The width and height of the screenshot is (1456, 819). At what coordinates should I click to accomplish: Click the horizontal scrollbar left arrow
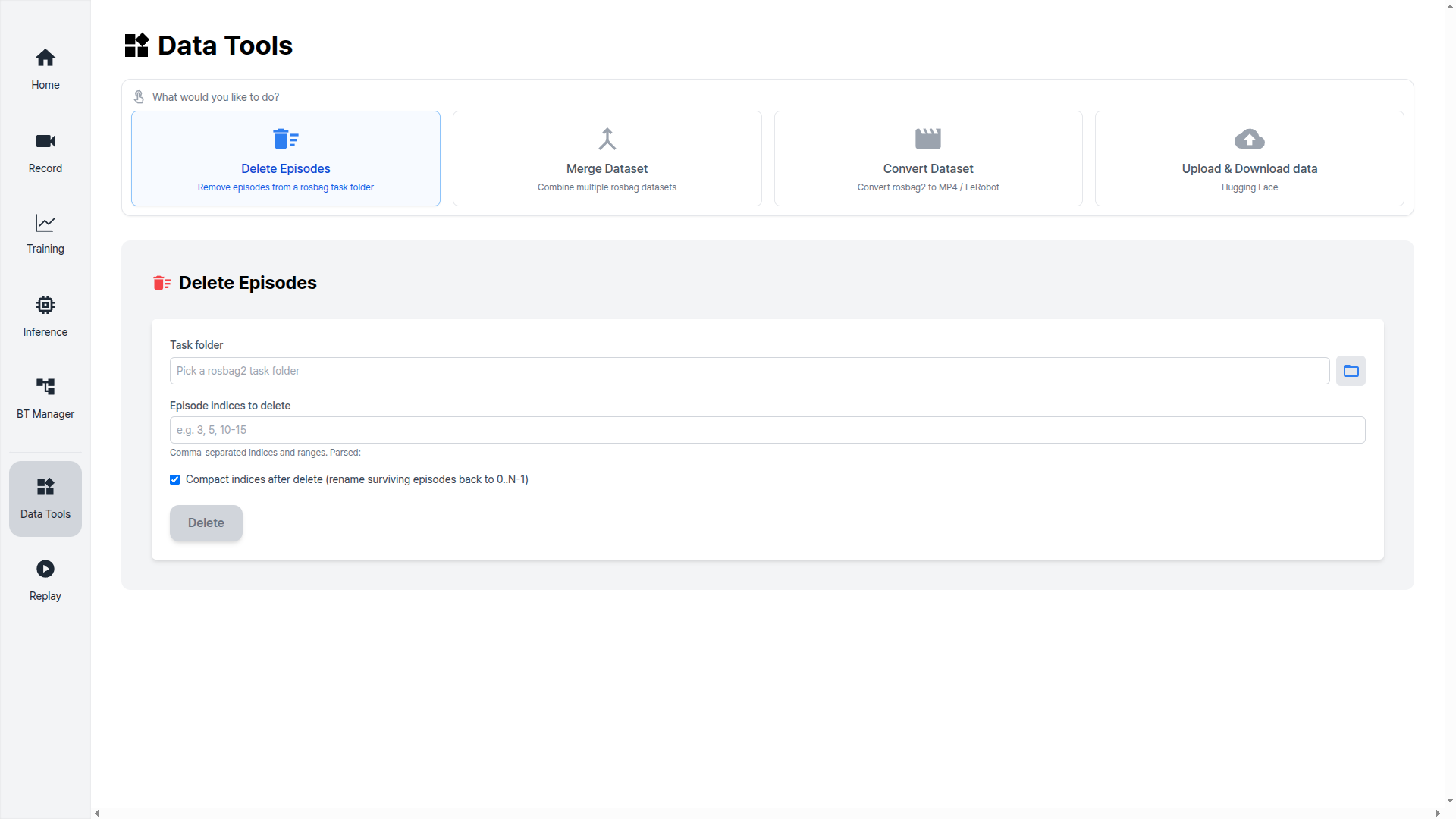[96, 813]
